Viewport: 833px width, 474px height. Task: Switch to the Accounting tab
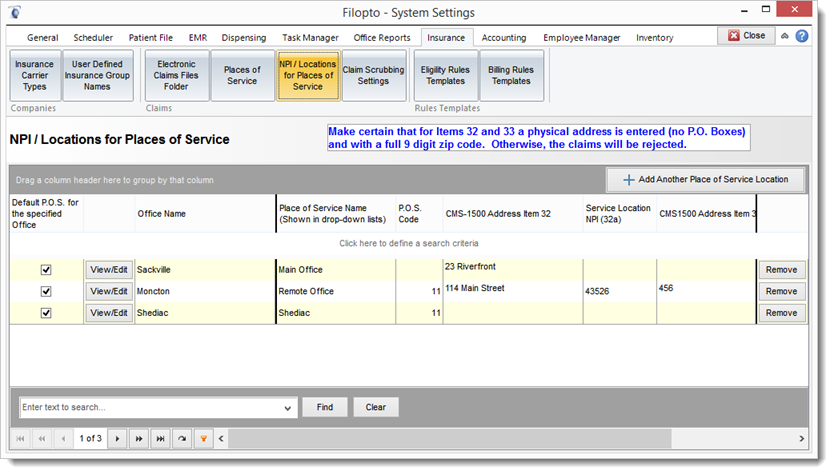[504, 38]
